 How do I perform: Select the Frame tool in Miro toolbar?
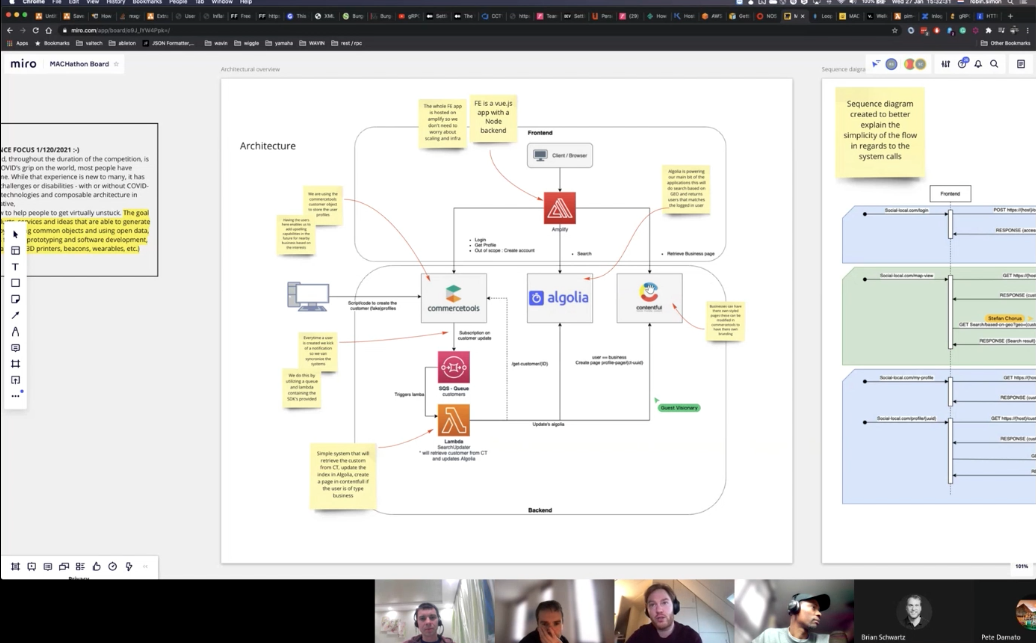point(15,364)
